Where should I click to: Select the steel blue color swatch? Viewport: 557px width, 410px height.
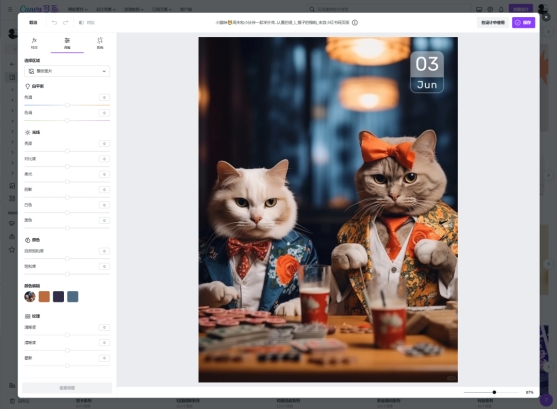pos(72,297)
